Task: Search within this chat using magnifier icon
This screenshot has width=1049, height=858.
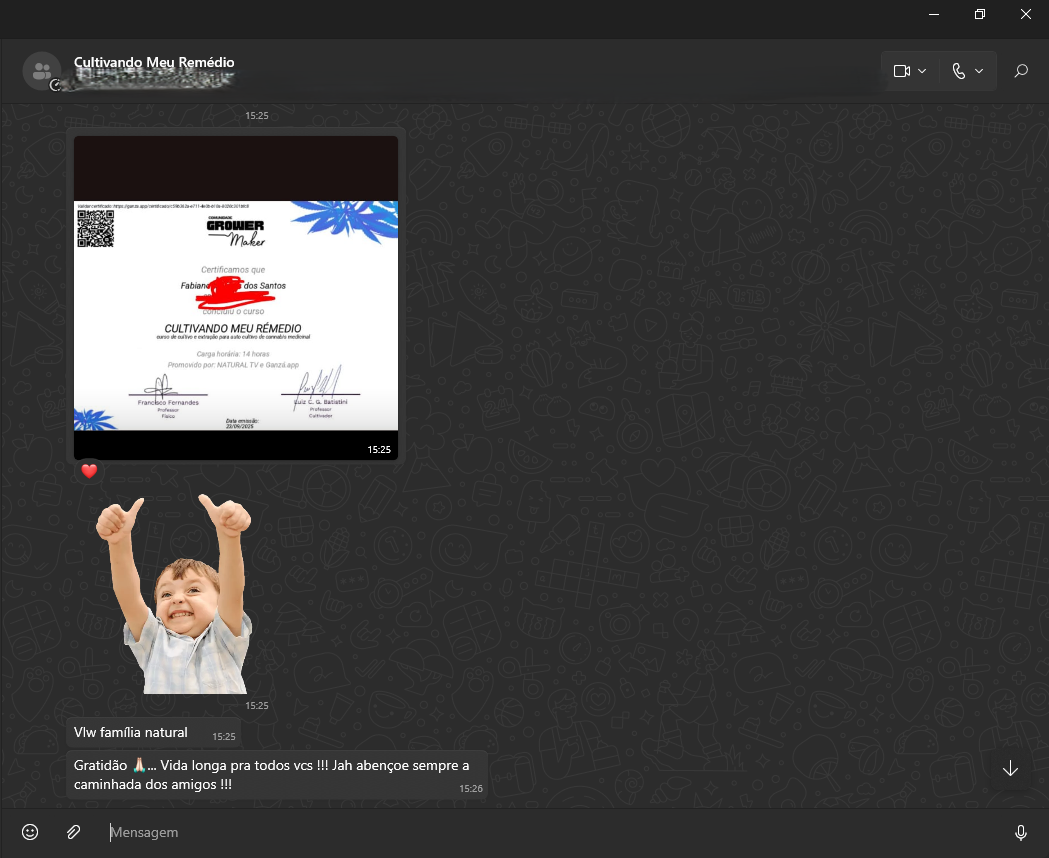Action: point(1020,71)
